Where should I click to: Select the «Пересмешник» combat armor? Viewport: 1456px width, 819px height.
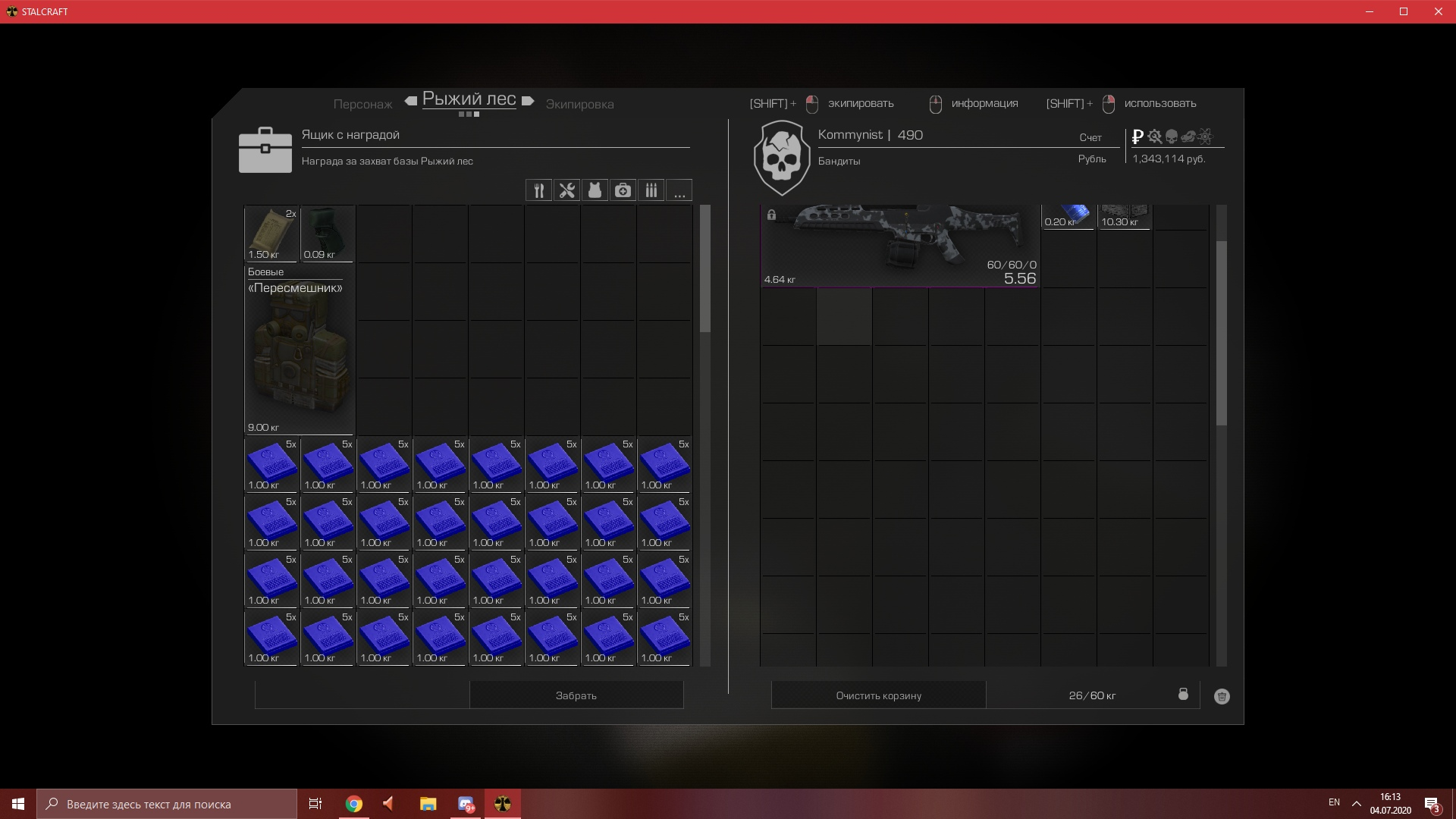[x=300, y=349]
